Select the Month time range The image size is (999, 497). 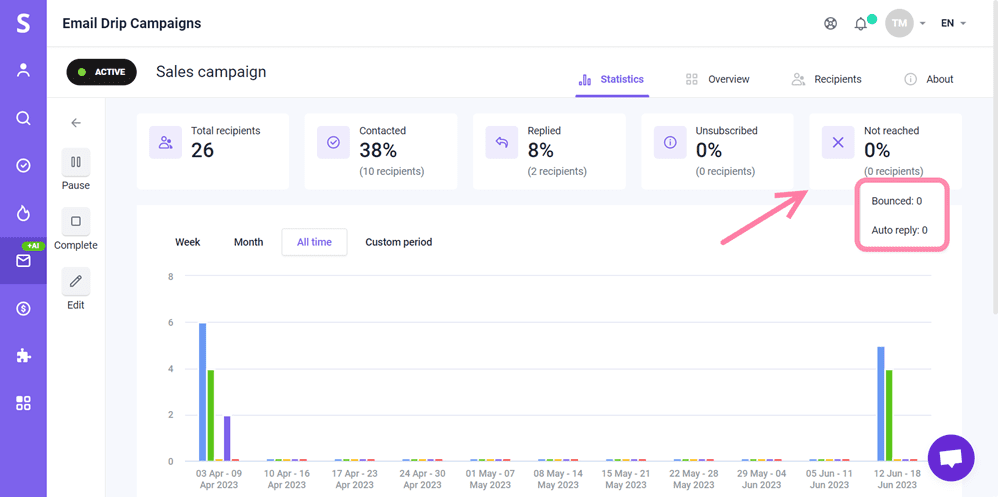(248, 242)
